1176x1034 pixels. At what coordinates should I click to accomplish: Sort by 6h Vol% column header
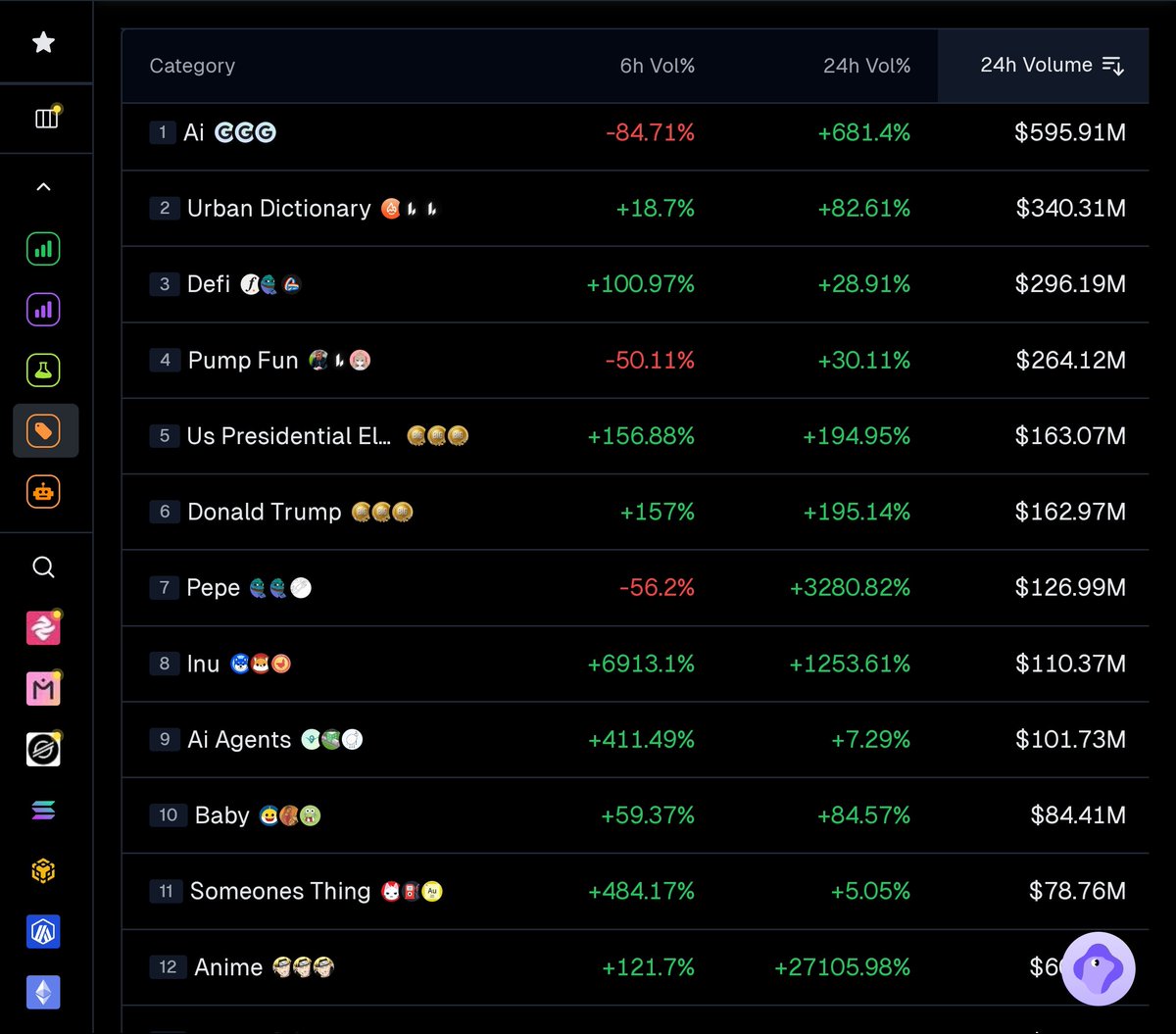658,66
